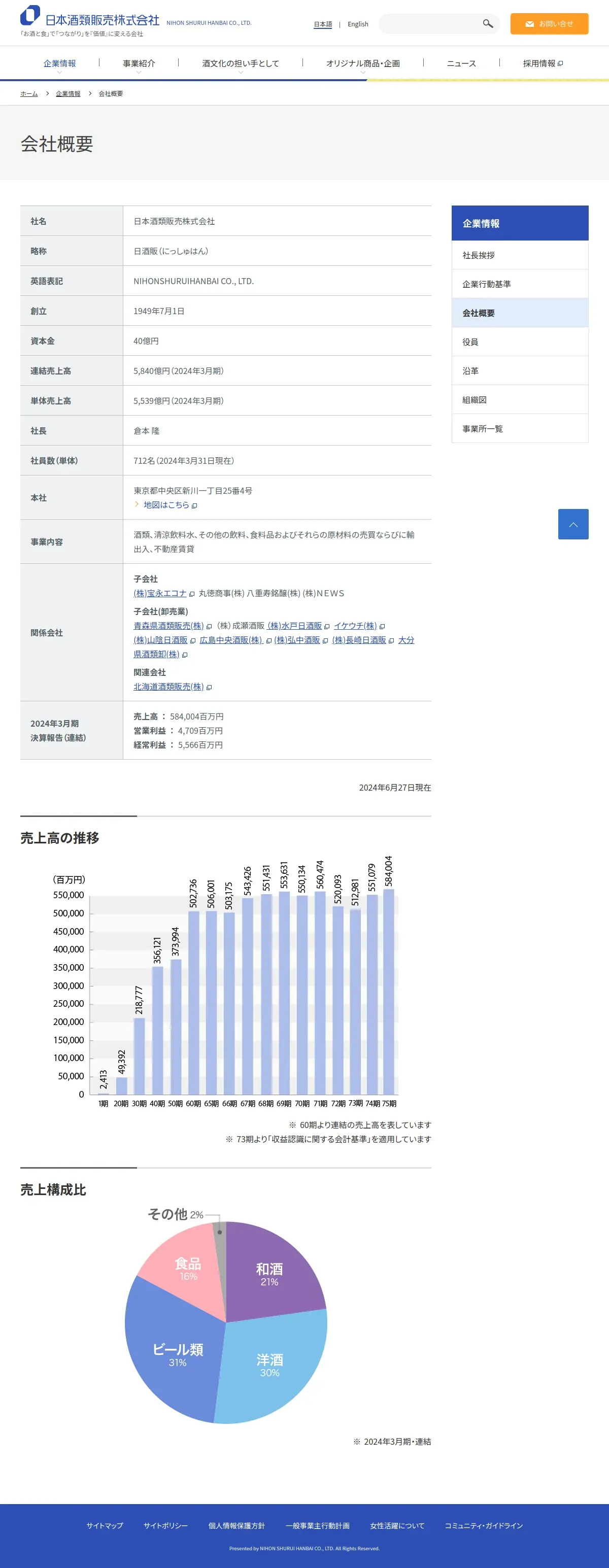Select the 倉本 隆 president name
This screenshot has height=1568, width=609.
(x=147, y=431)
